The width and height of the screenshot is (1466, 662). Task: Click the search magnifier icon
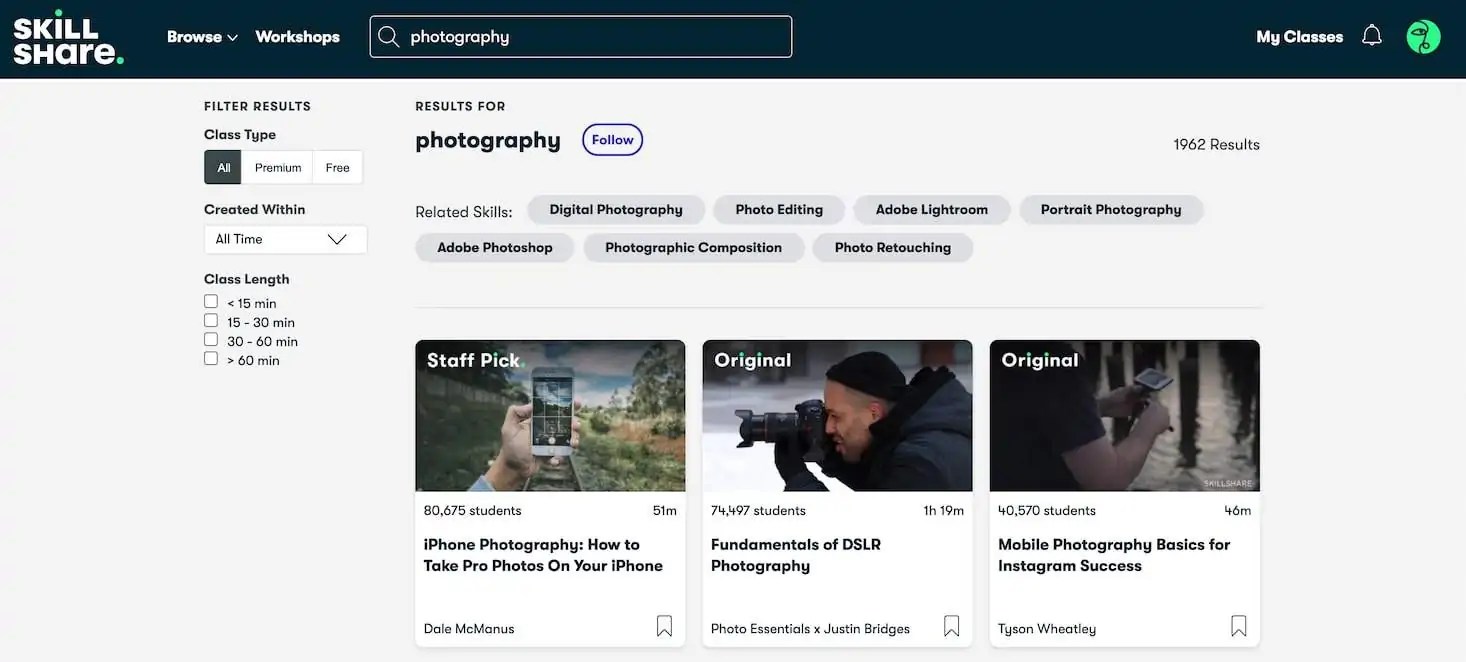[390, 35]
